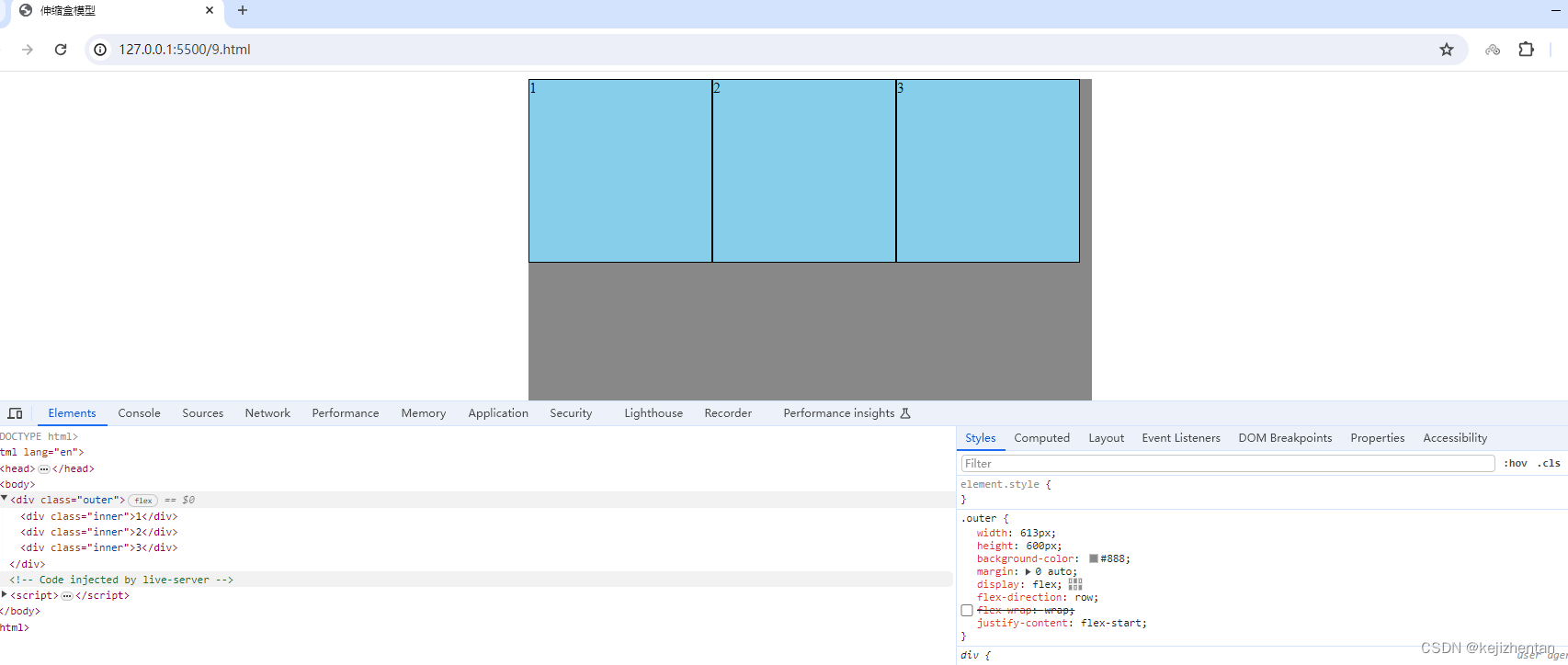Select the inner div row containing 3
The height and width of the screenshot is (665, 1568).
pos(99,547)
